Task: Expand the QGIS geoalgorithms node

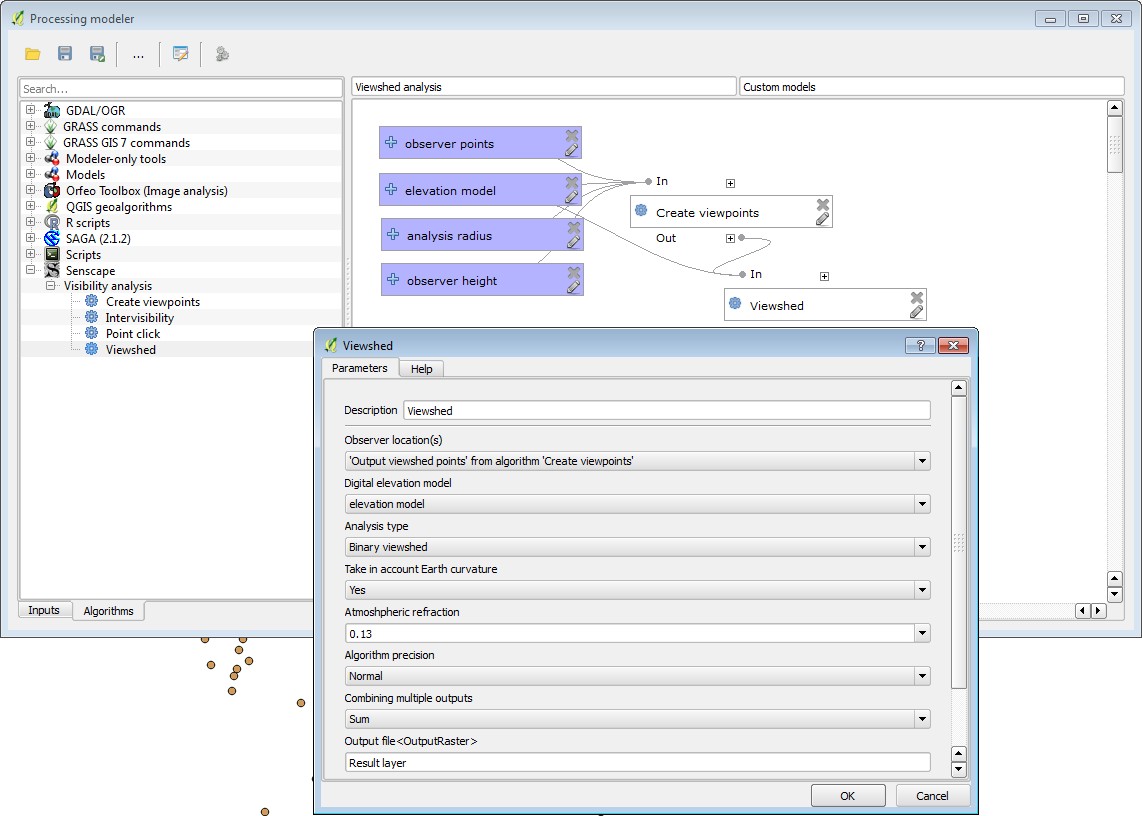Action: [31, 206]
